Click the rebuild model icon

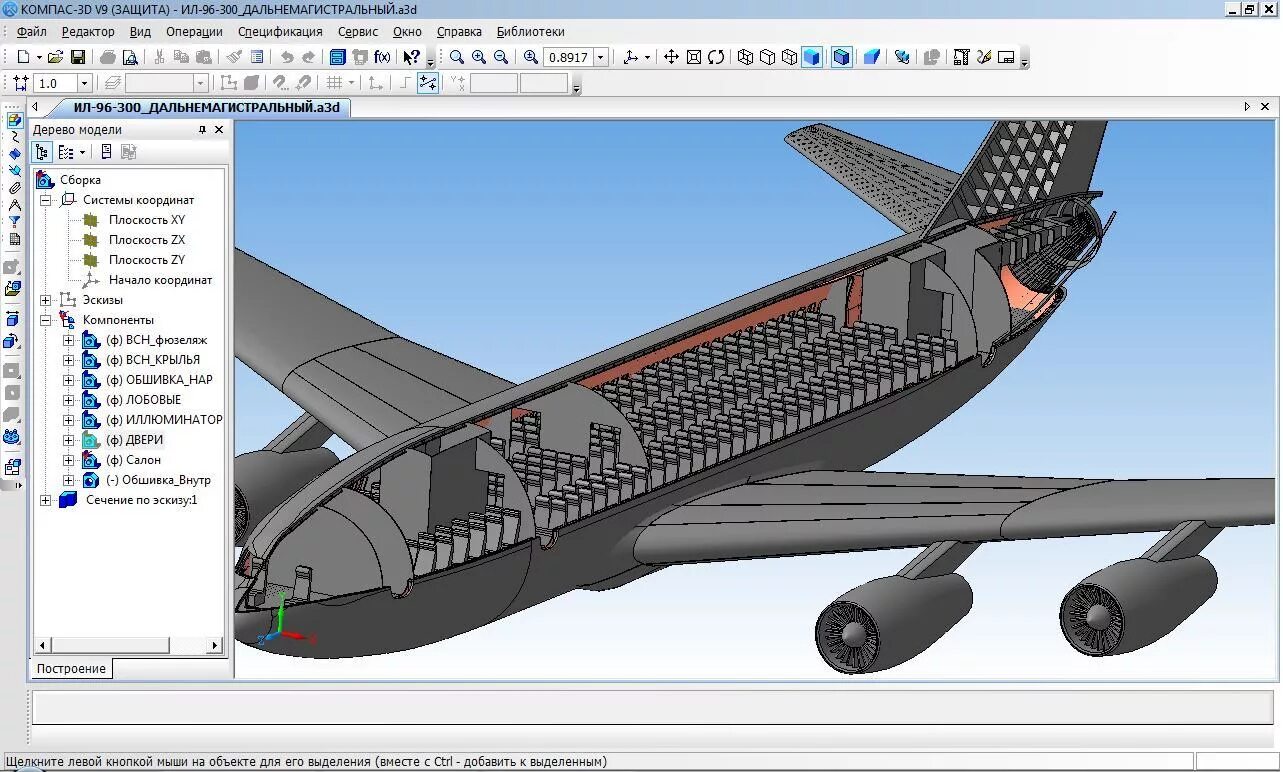tap(902, 57)
